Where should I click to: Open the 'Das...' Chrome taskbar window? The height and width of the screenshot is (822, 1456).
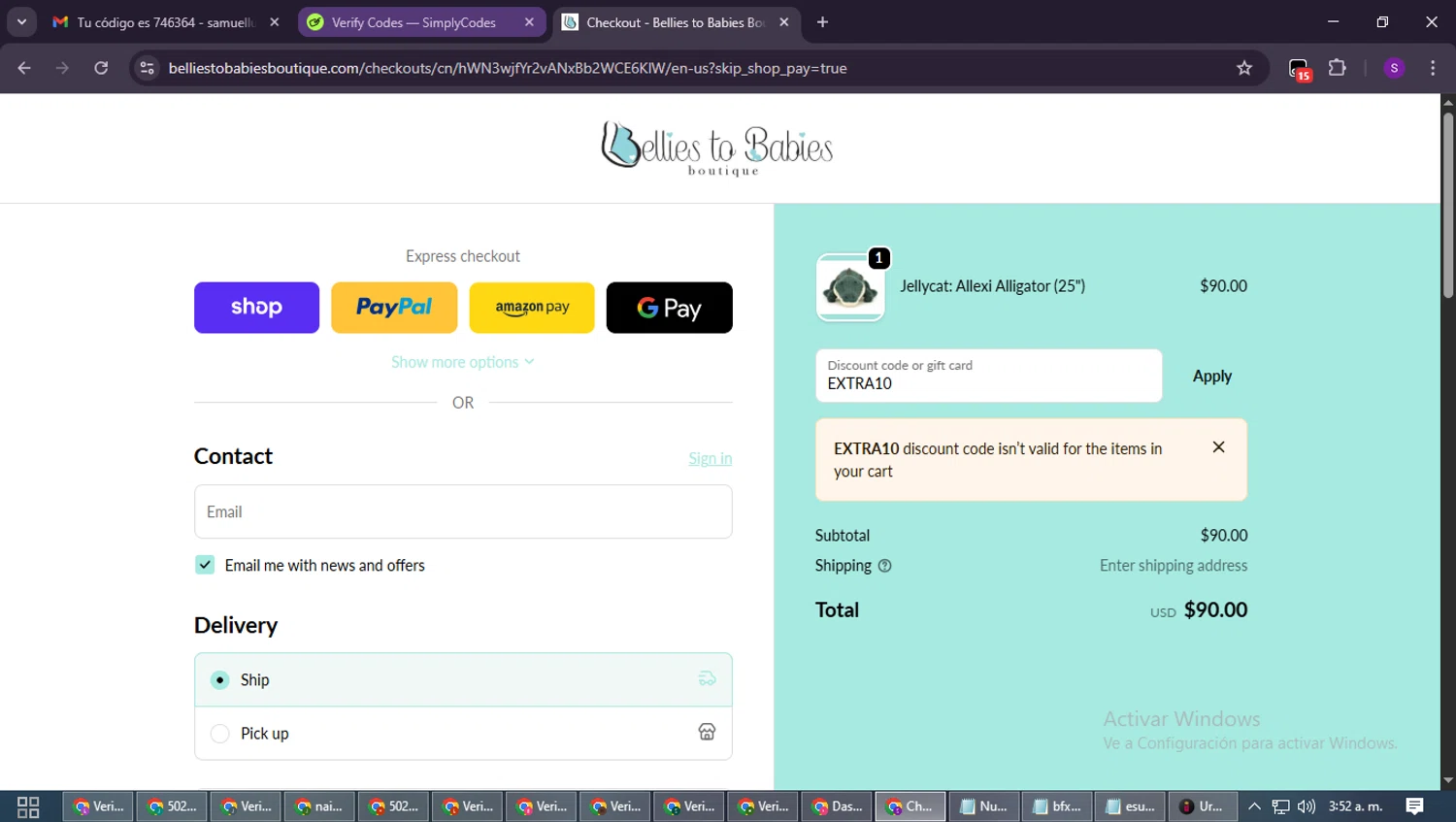pos(836,806)
